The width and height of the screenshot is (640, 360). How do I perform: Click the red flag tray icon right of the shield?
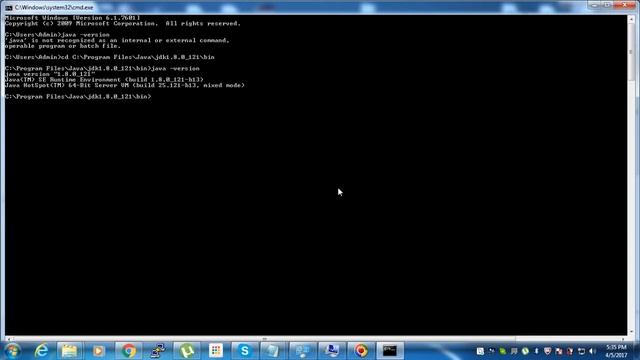click(x=559, y=351)
